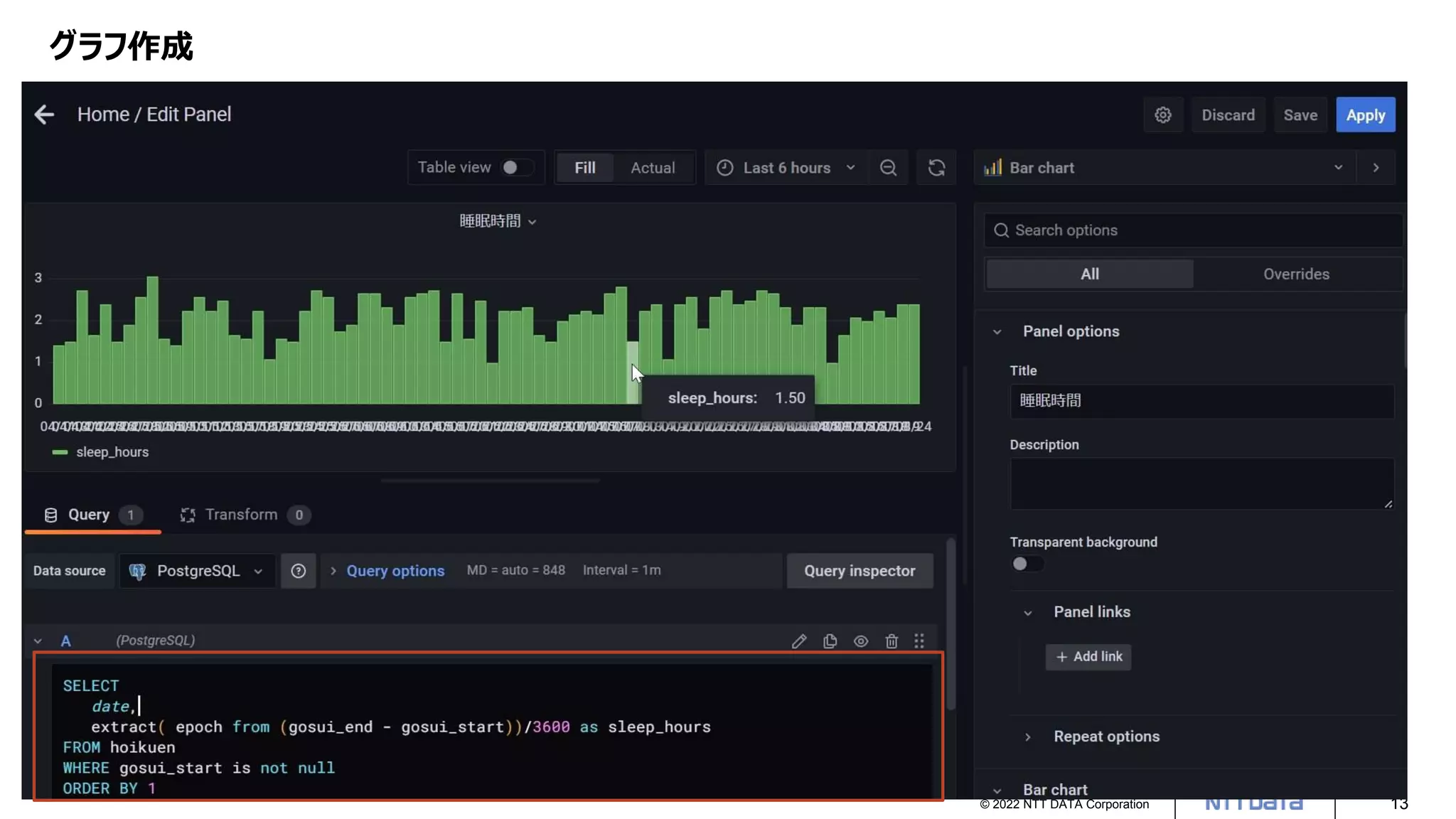Click the query A drag handle icon
The width and height of the screenshot is (1456, 819).
tap(919, 641)
